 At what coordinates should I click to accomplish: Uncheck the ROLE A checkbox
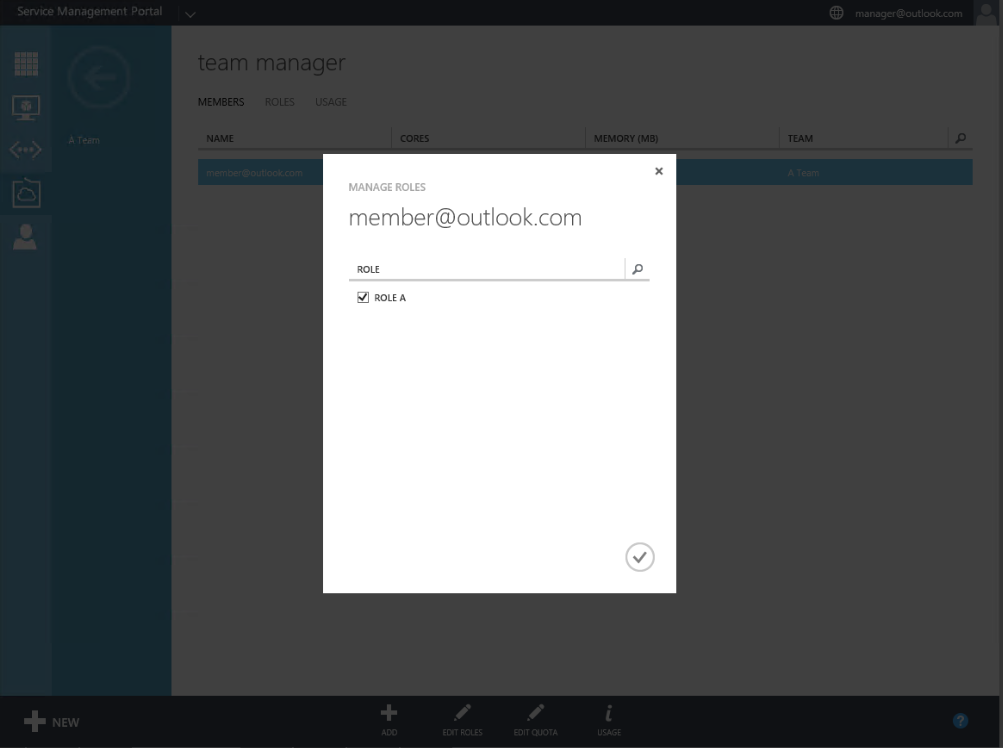(x=363, y=298)
